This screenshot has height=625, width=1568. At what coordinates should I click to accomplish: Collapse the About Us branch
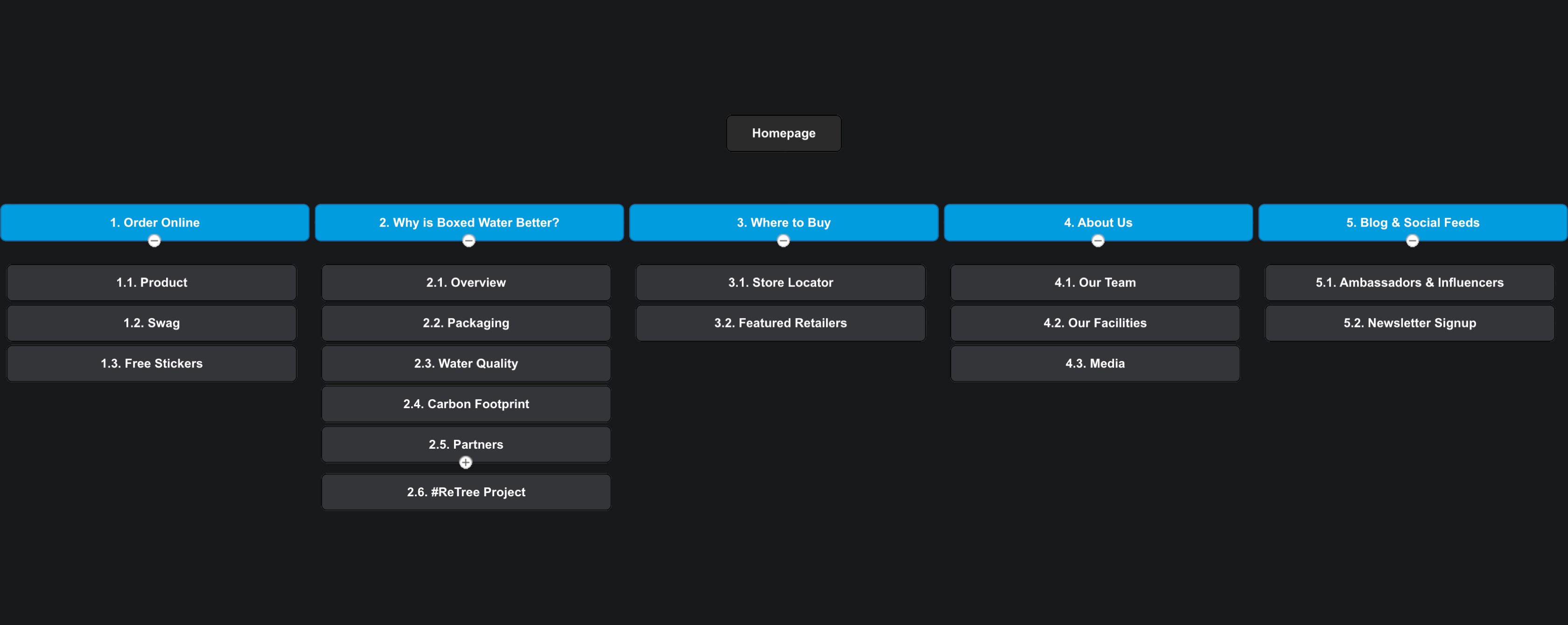[x=1098, y=241]
